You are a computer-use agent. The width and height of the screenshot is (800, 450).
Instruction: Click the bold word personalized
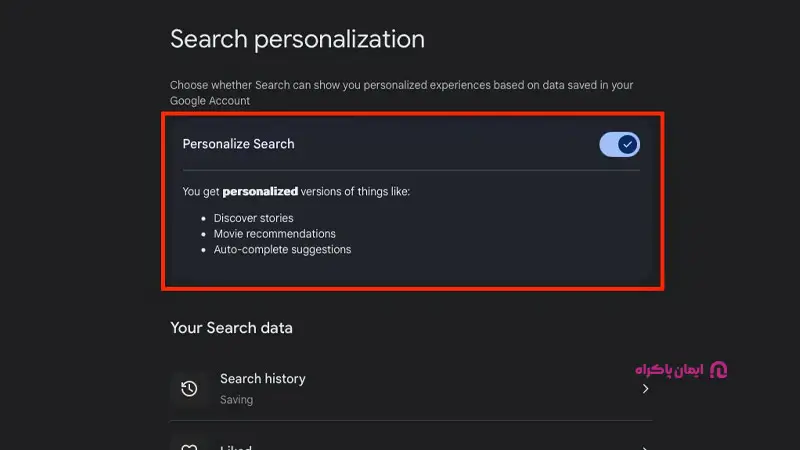(x=260, y=191)
